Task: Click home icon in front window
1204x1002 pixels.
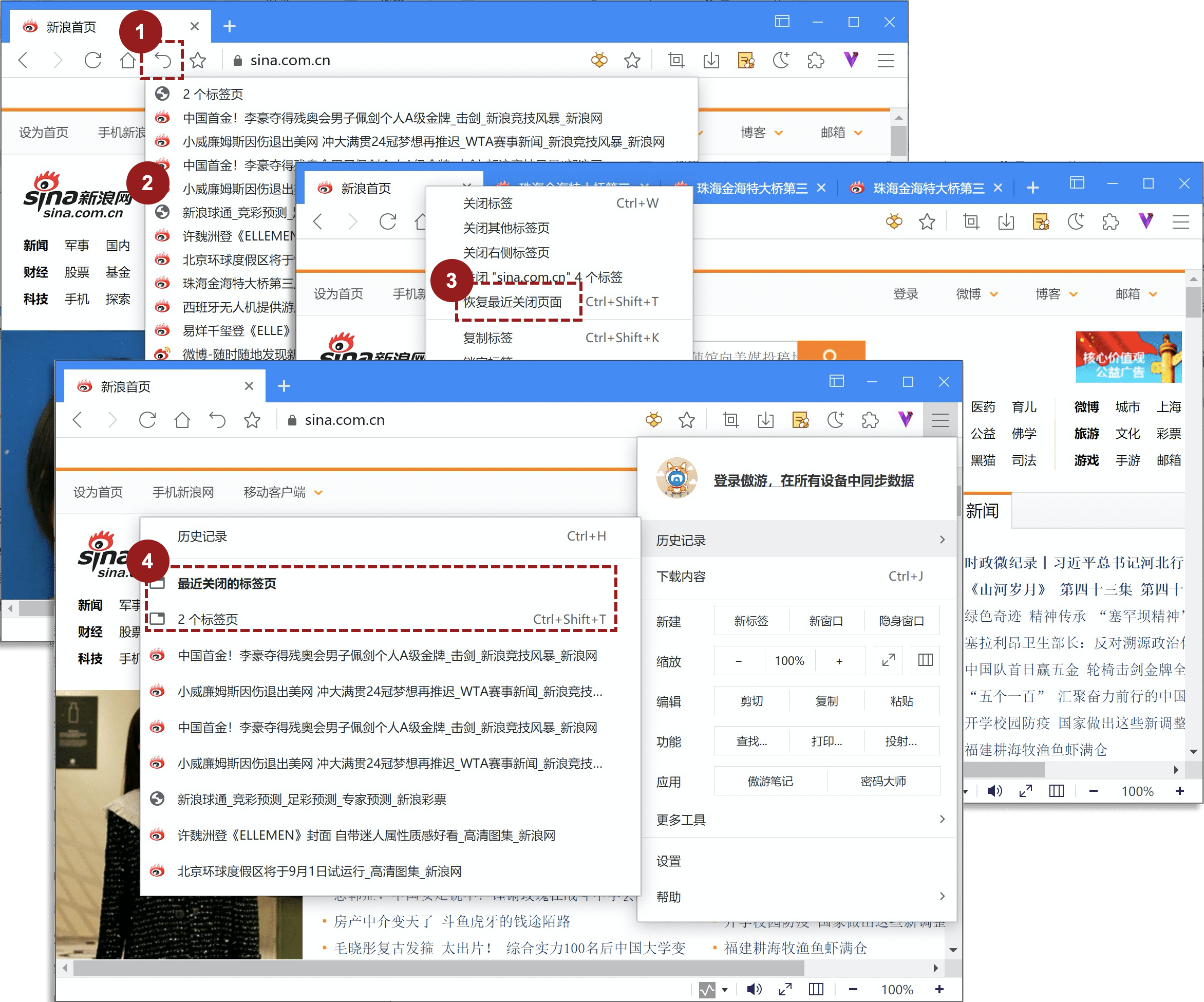Action: click(x=182, y=420)
